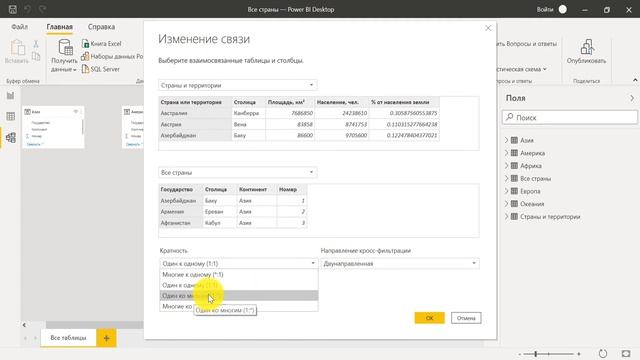Add new layout tab with plus
The width and height of the screenshot is (640, 360).
(107, 338)
